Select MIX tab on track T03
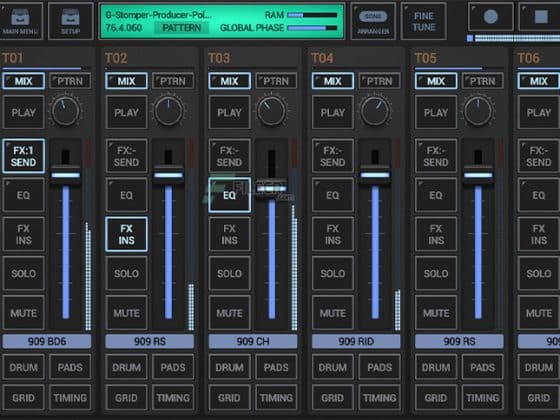The width and height of the screenshot is (560, 420). 229,81
